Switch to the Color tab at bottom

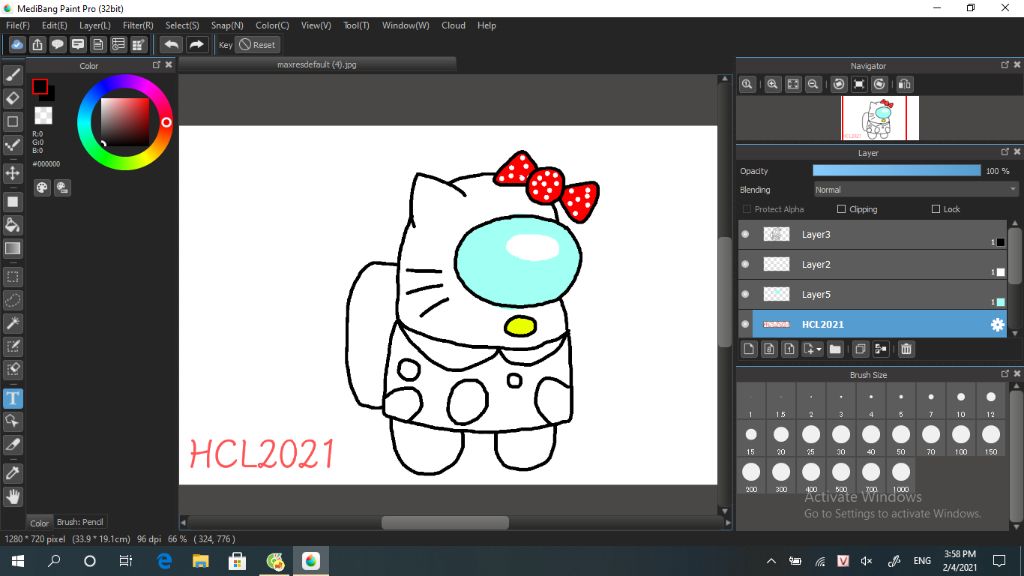point(39,522)
